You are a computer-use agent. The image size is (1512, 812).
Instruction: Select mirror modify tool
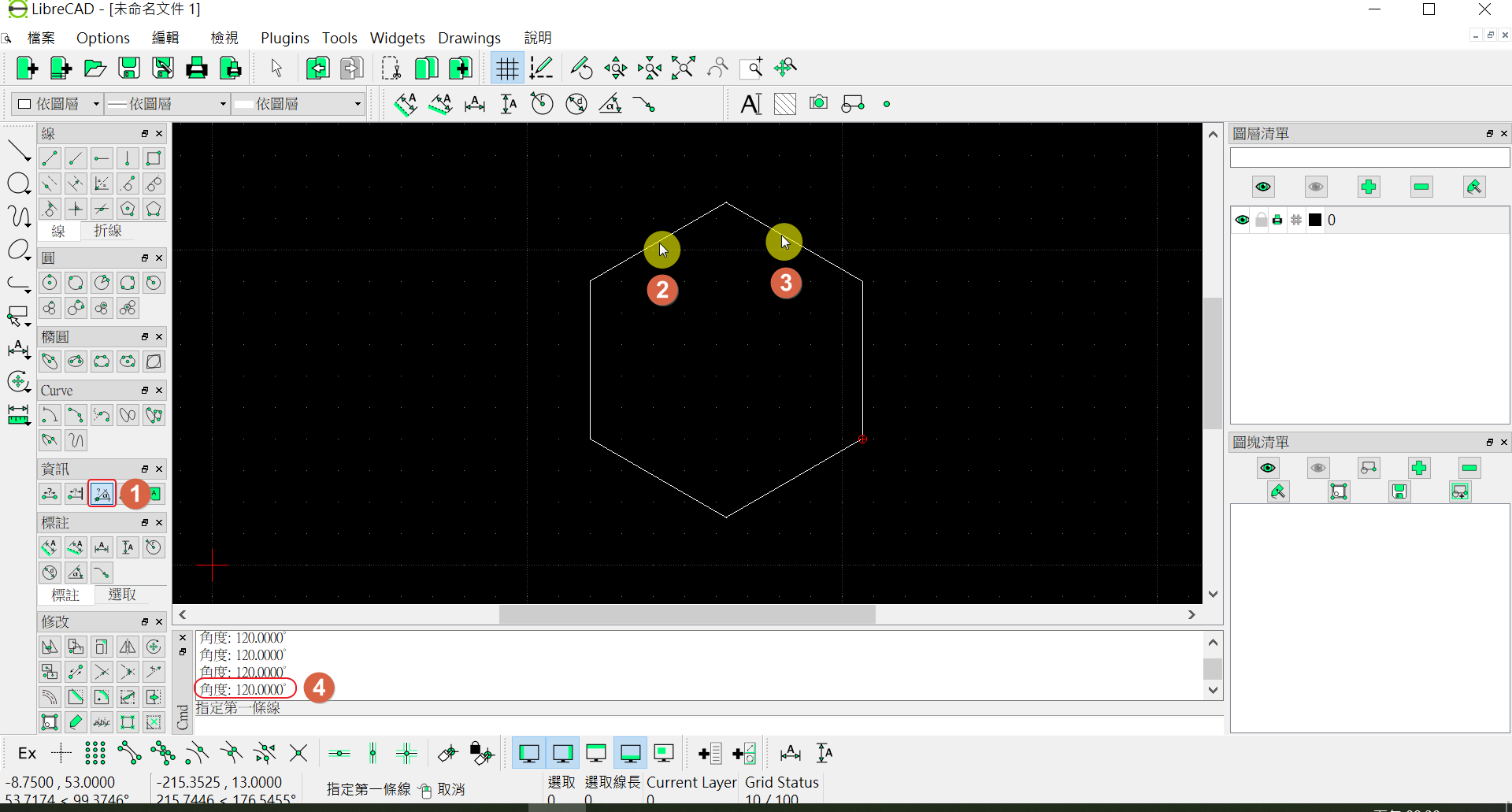pyautogui.click(x=128, y=647)
